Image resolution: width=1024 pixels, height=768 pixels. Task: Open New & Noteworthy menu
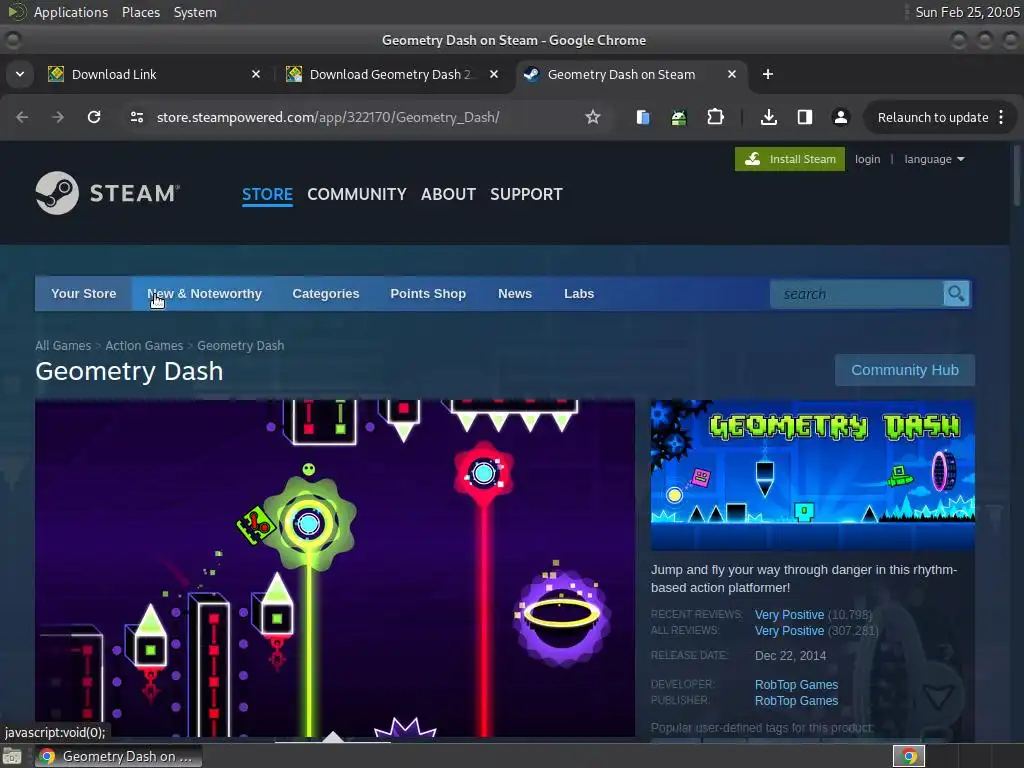pyautogui.click(x=204, y=294)
